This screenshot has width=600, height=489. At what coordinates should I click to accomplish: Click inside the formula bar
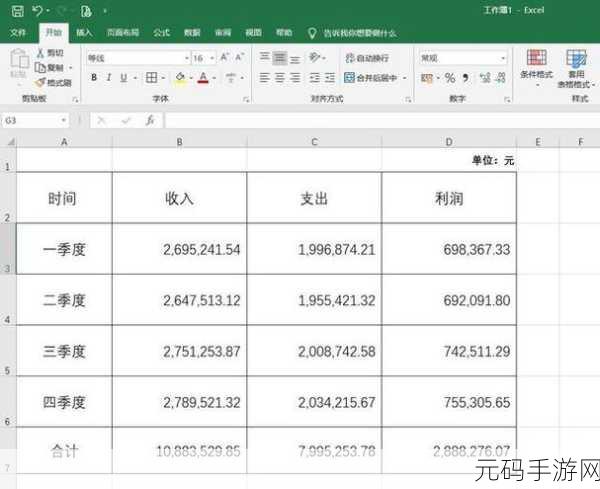382,121
